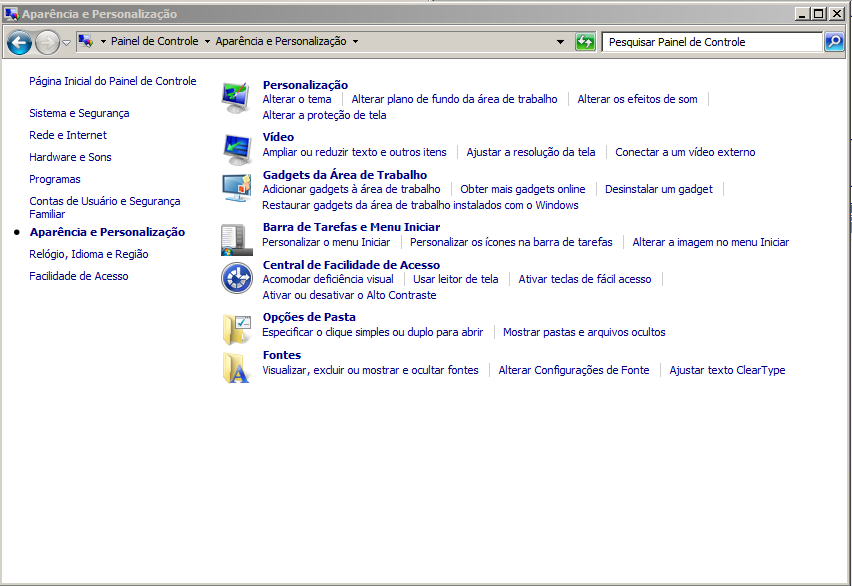Click Visualizar, excluir ou mostrar fontes
852x586 pixels.
[371, 370]
